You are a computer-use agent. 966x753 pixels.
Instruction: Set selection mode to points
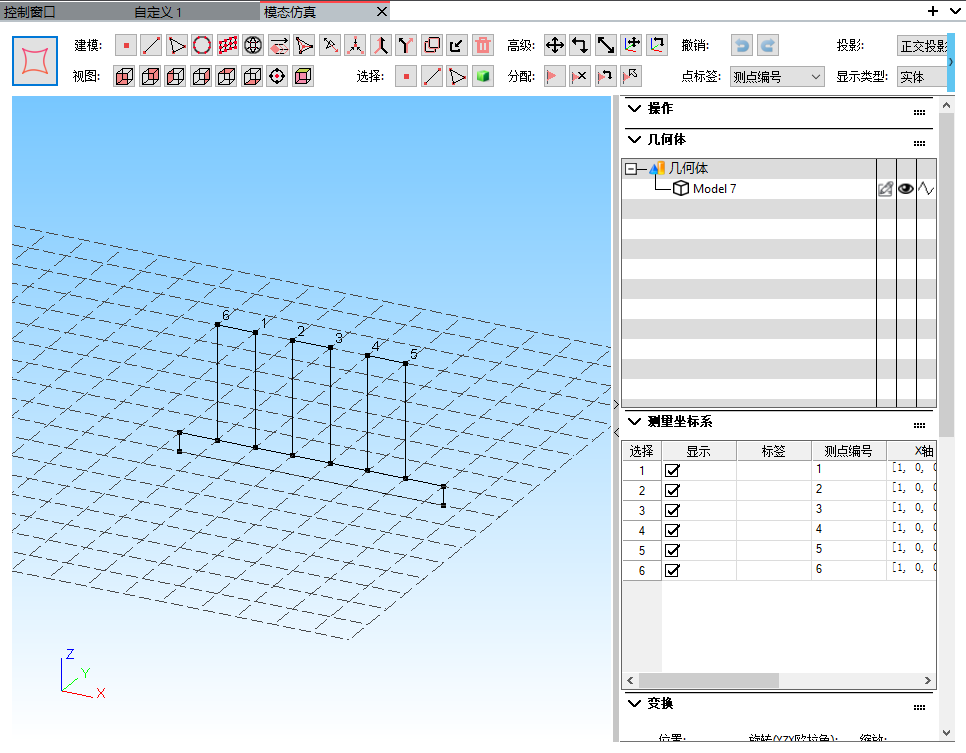(406, 76)
